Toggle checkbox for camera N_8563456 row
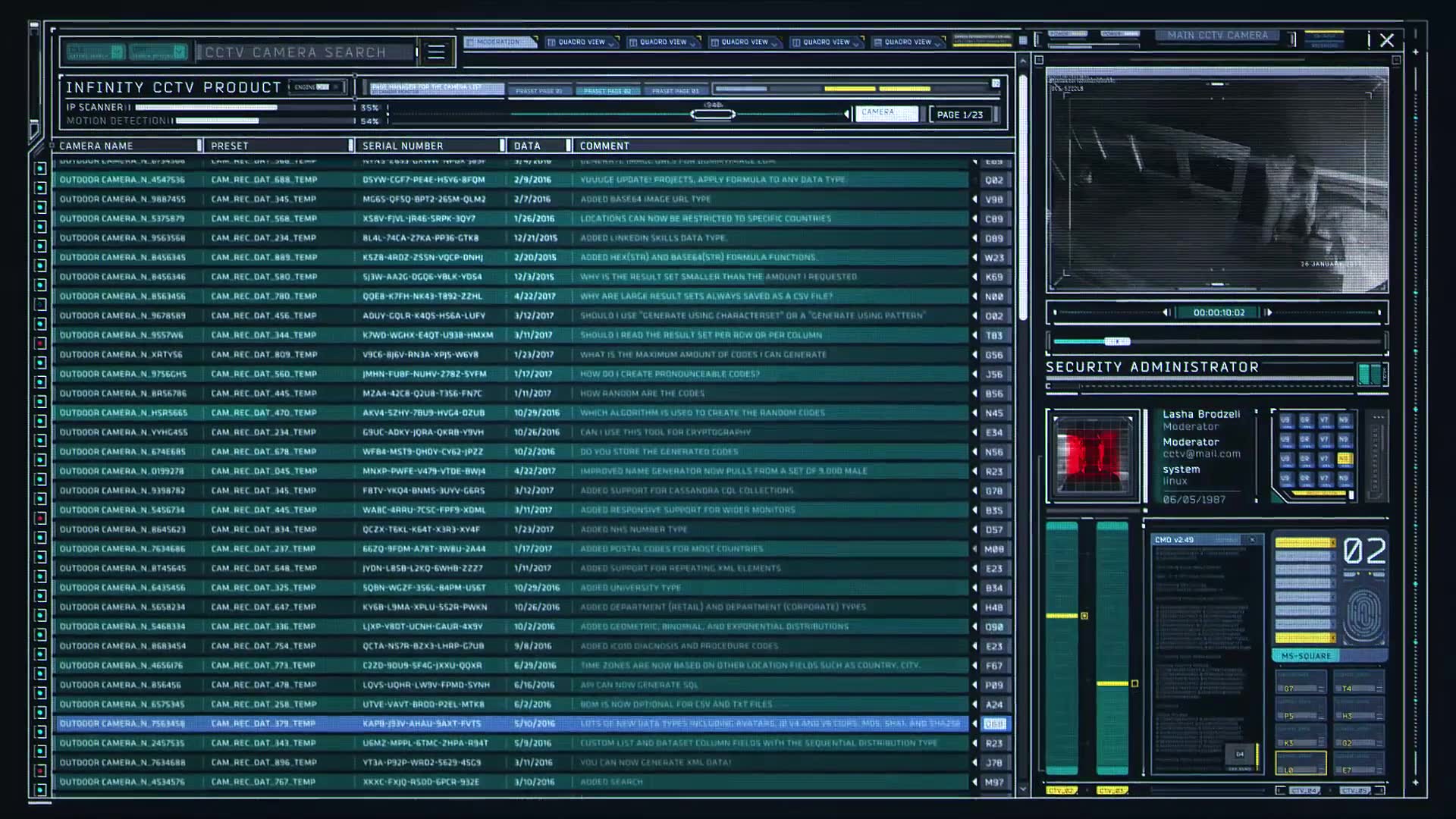The width and height of the screenshot is (1456, 819). [x=41, y=304]
